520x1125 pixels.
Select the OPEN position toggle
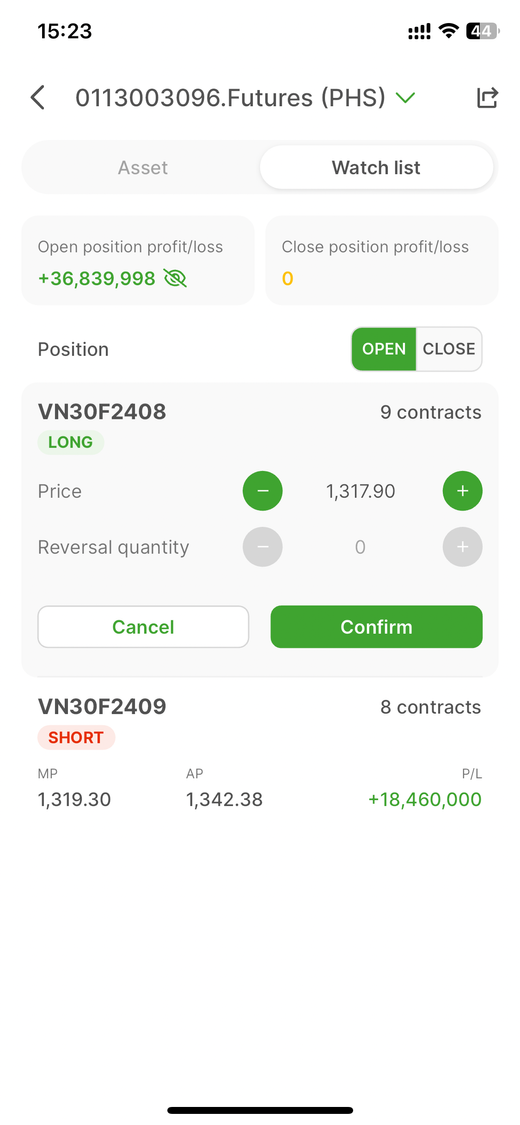pyautogui.click(x=384, y=349)
